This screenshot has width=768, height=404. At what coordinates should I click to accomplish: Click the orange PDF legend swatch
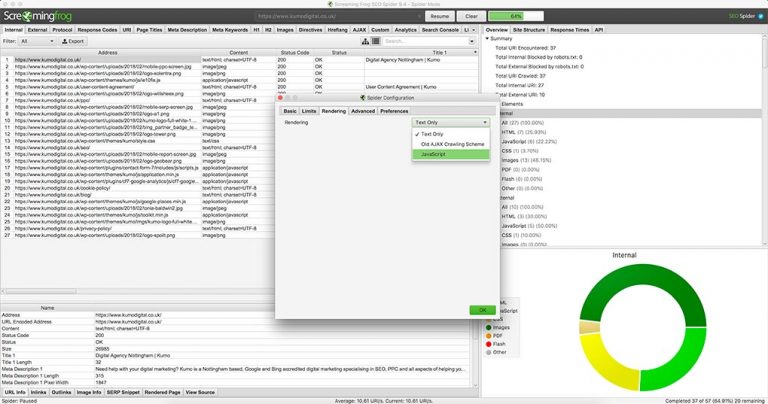[488, 336]
